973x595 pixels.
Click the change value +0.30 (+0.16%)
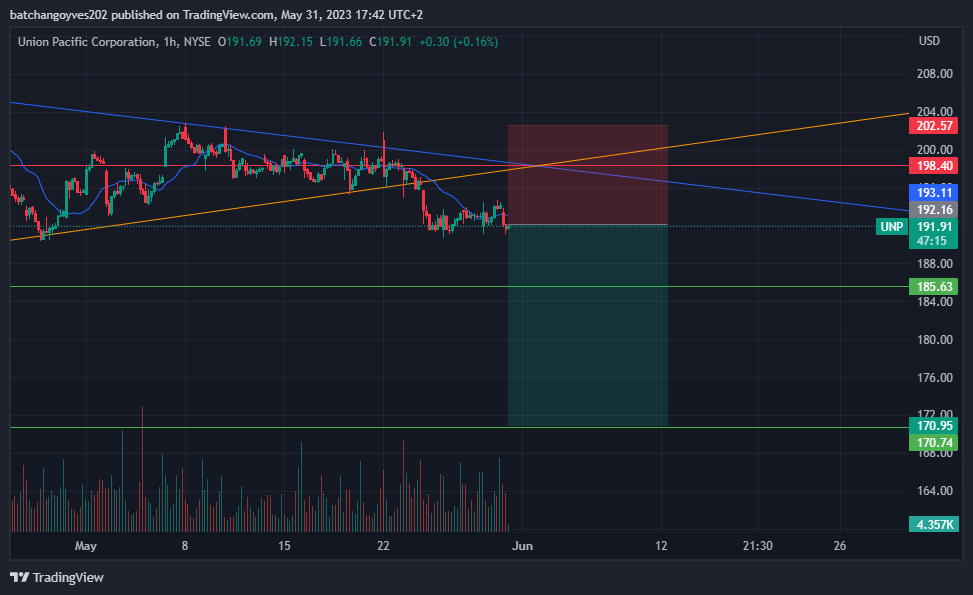pos(459,42)
